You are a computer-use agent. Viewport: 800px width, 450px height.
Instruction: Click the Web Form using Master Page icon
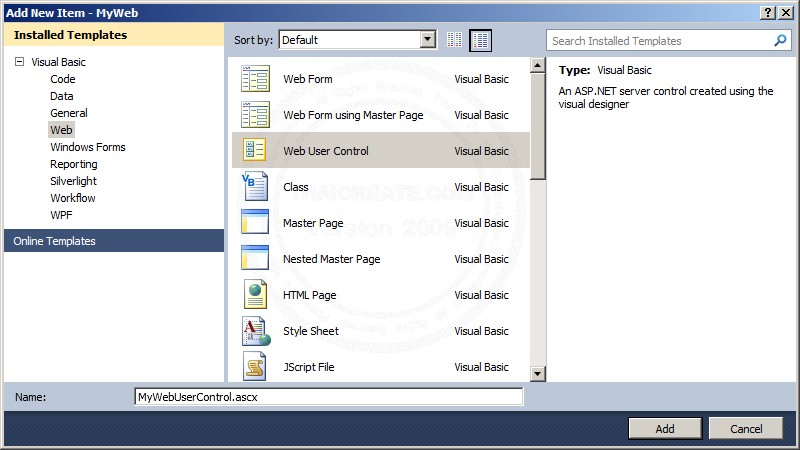[255, 115]
